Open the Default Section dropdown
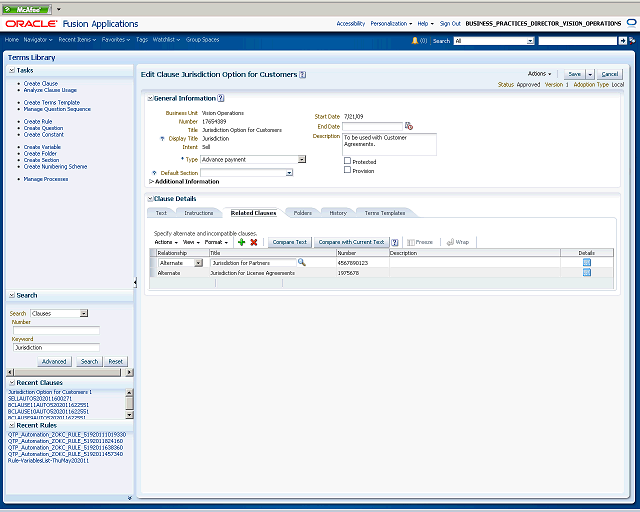 tap(289, 173)
